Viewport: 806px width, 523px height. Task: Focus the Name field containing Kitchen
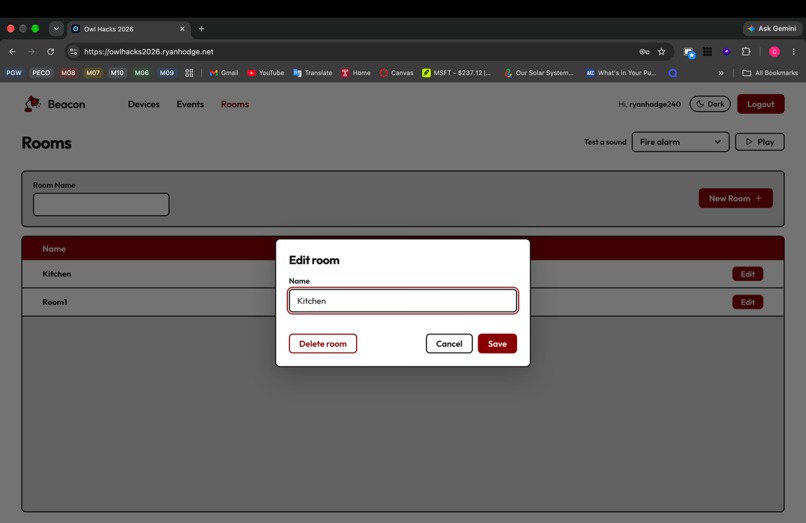click(x=402, y=301)
